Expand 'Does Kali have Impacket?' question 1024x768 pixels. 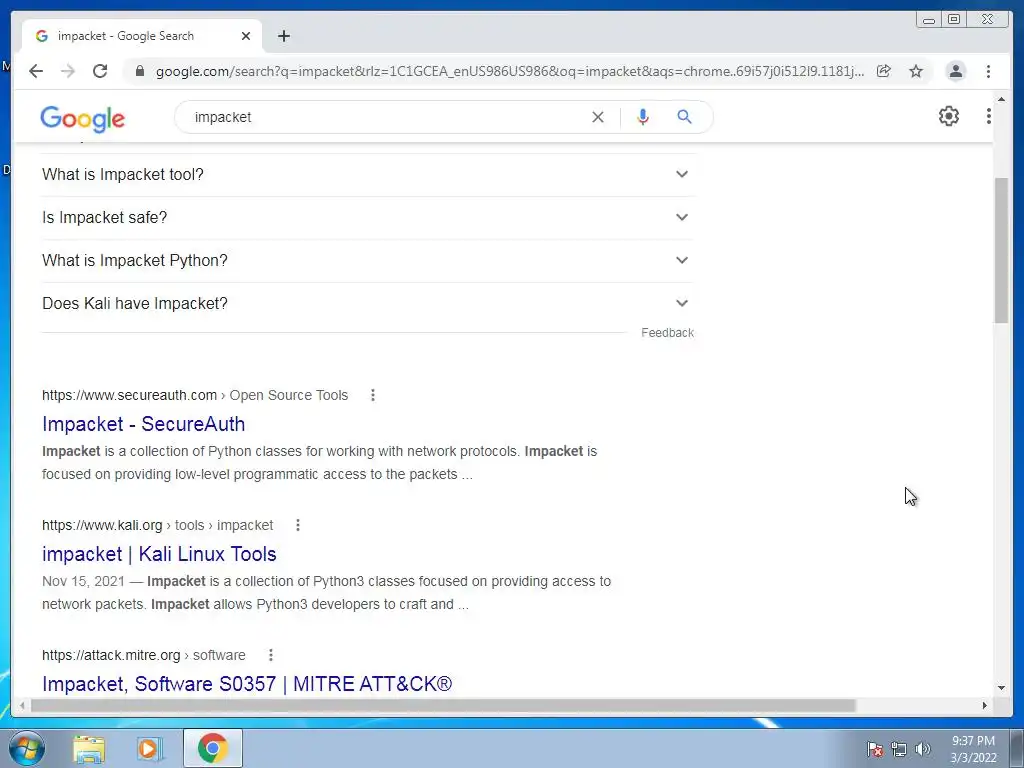coord(368,304)
